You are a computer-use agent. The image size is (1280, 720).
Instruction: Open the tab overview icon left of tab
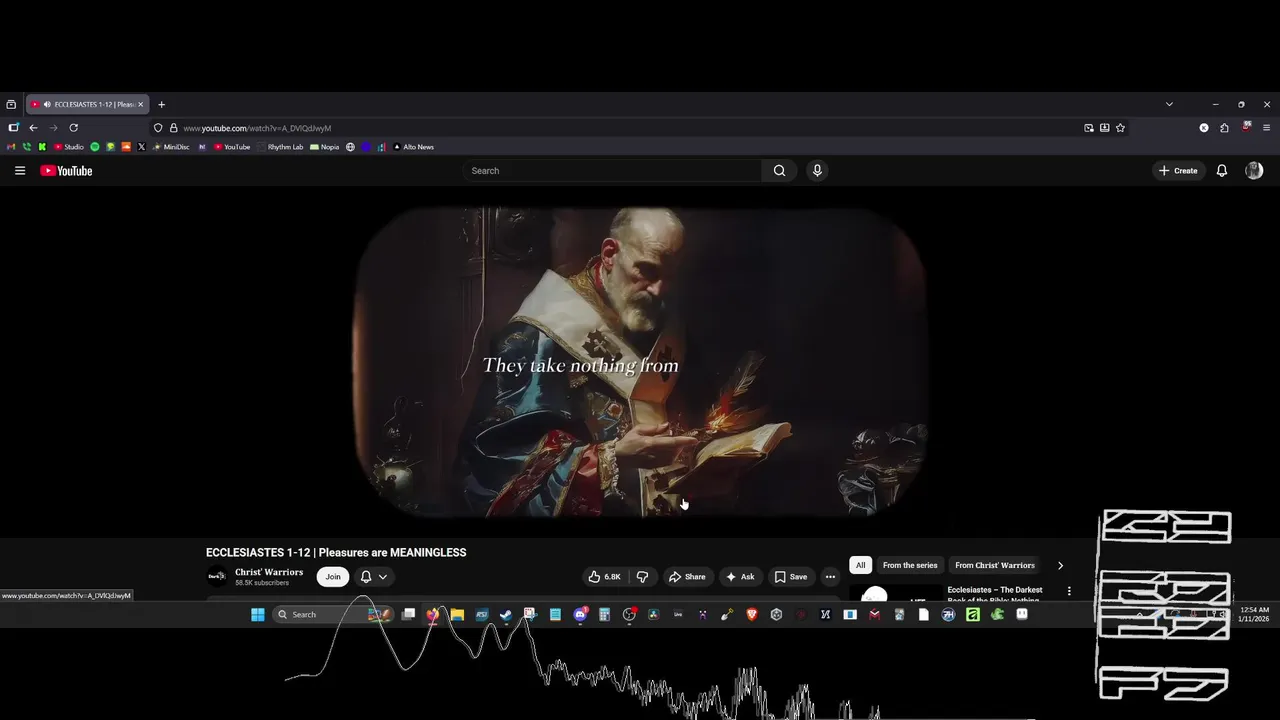point(11,104)
